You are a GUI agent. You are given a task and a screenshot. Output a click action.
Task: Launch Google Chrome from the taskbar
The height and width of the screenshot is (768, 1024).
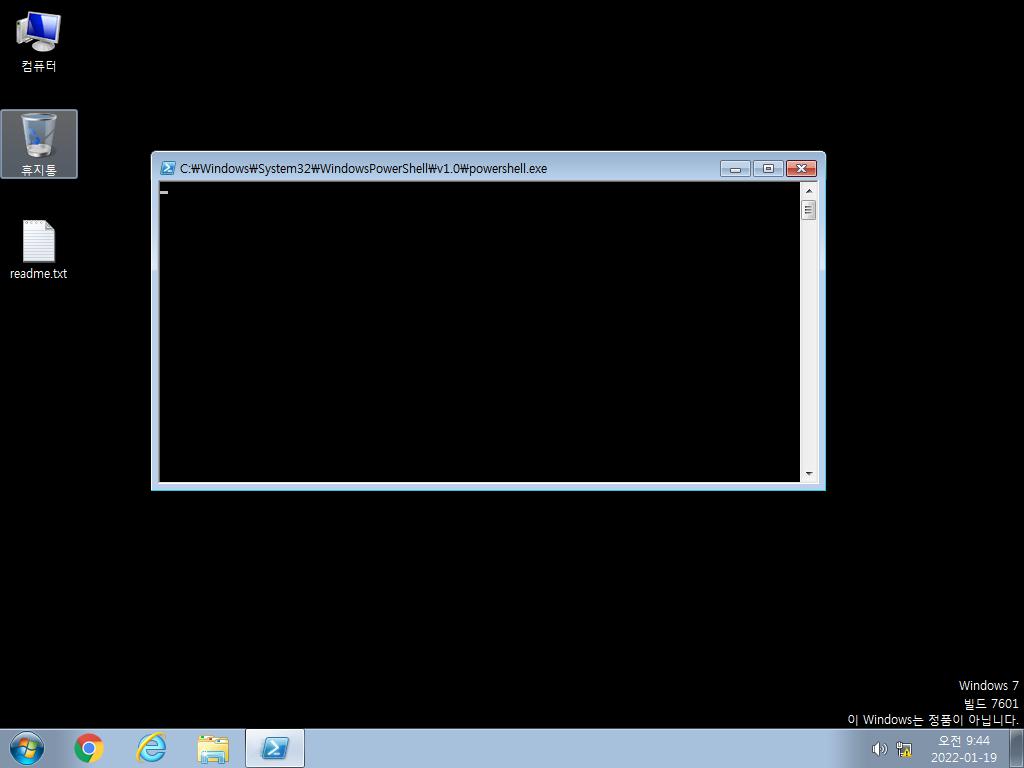coord(89,748)
